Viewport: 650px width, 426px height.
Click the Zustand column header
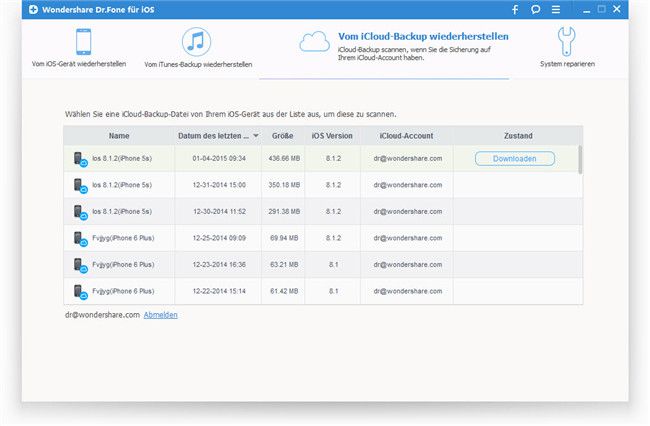tap(518, 136)
